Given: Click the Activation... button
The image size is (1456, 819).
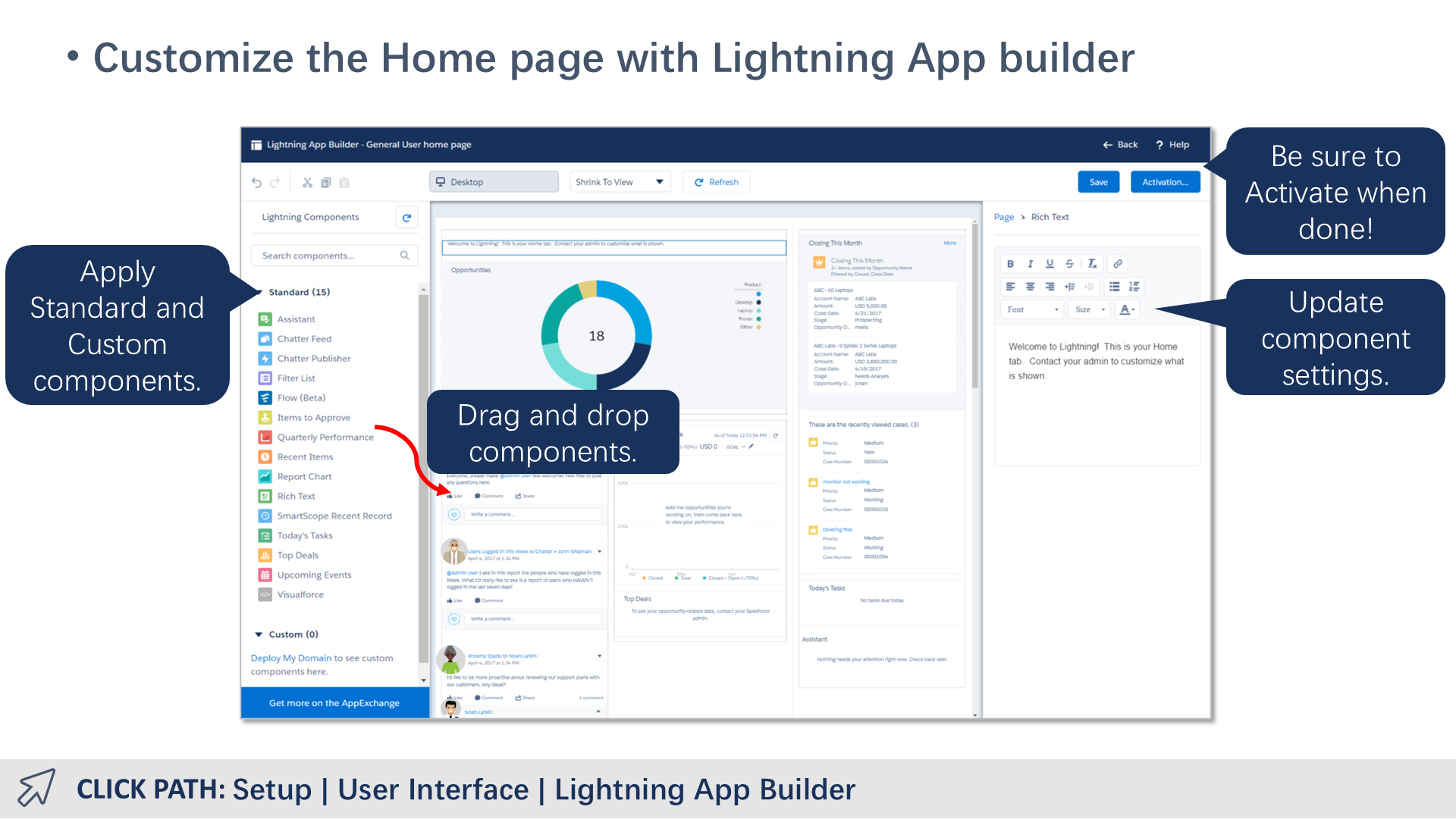Looking at the screenshot, I should [x=1165, y=182].
